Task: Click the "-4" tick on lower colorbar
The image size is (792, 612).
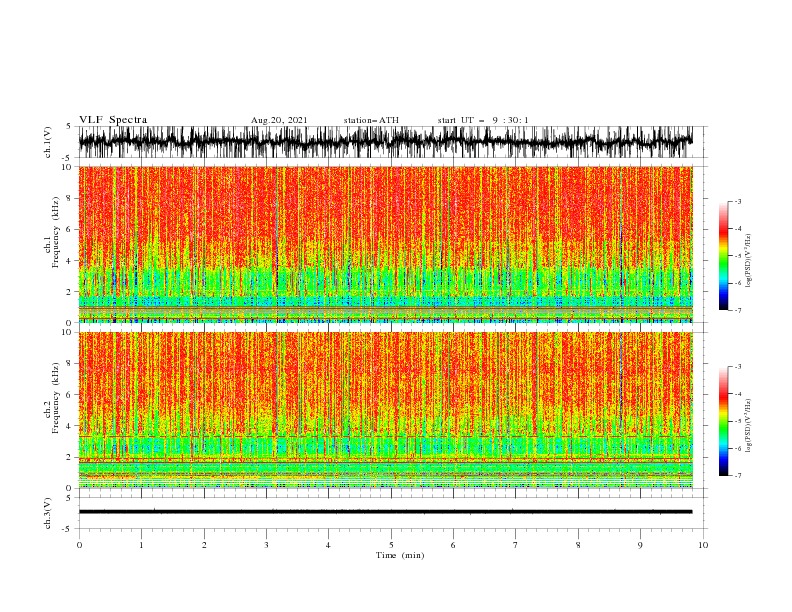Action: 738,394
